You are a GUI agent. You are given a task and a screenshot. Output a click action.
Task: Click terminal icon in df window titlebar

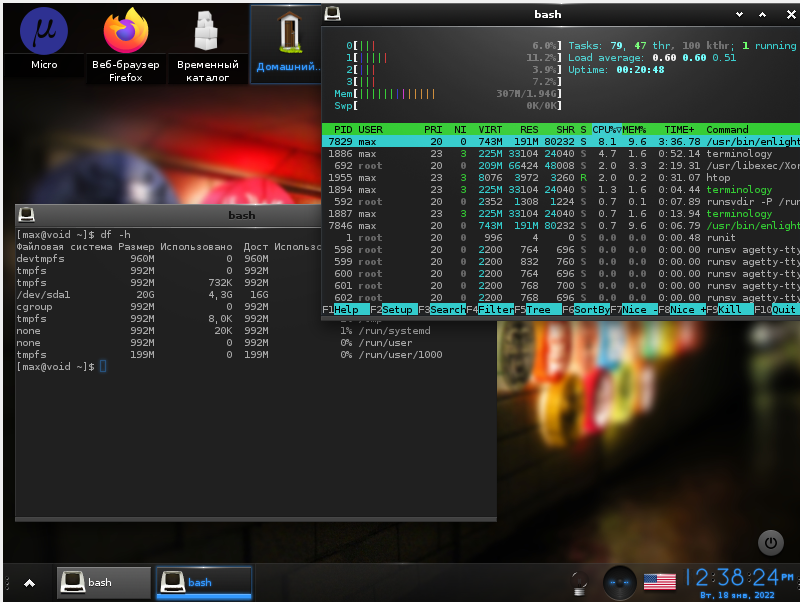coord(27,215)
